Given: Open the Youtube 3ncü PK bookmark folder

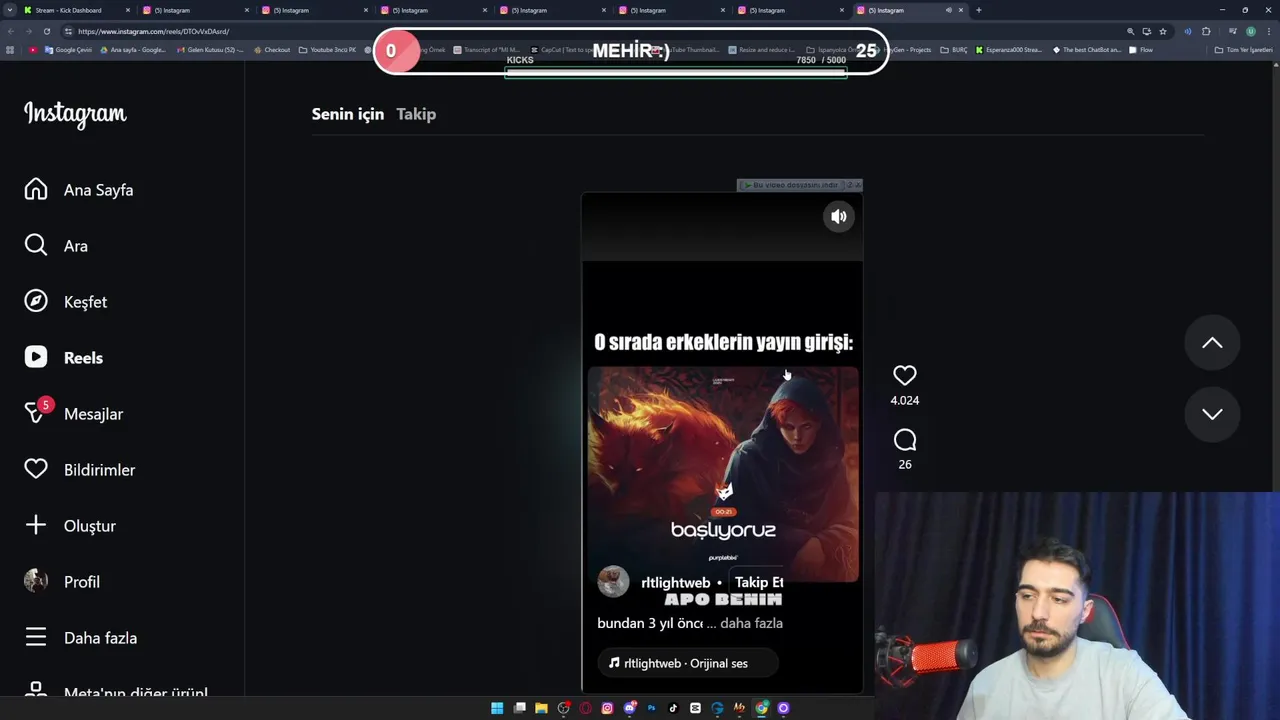Looking at the screenshot, I should coord(328,50).
